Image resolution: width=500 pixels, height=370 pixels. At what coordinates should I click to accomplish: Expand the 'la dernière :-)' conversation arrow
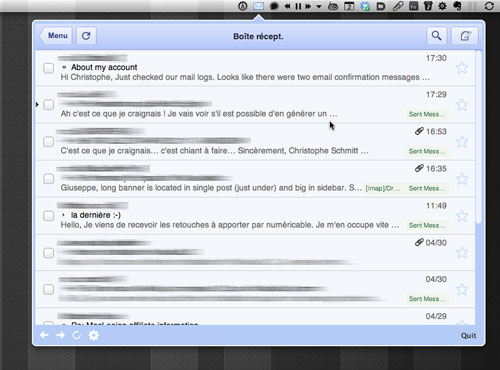click(63, 215)
